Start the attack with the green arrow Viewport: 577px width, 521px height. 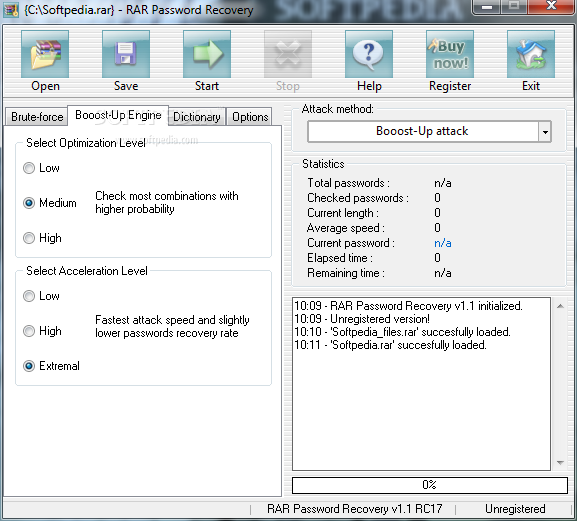(207, 54)
